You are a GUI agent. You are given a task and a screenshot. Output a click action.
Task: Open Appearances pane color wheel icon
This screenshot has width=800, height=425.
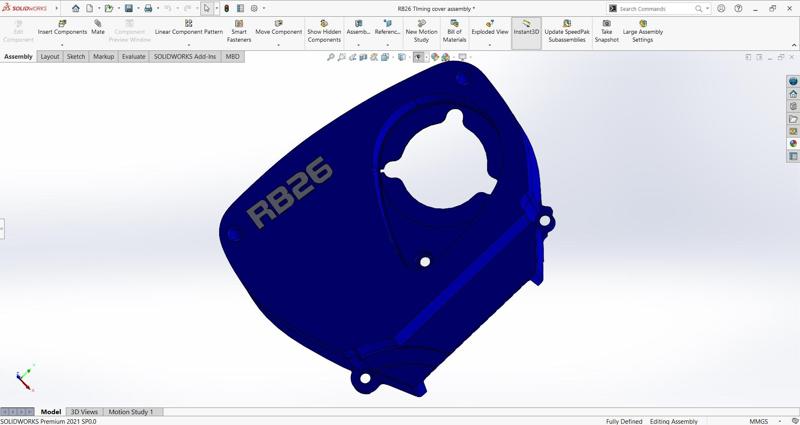(x=793, y=143)
